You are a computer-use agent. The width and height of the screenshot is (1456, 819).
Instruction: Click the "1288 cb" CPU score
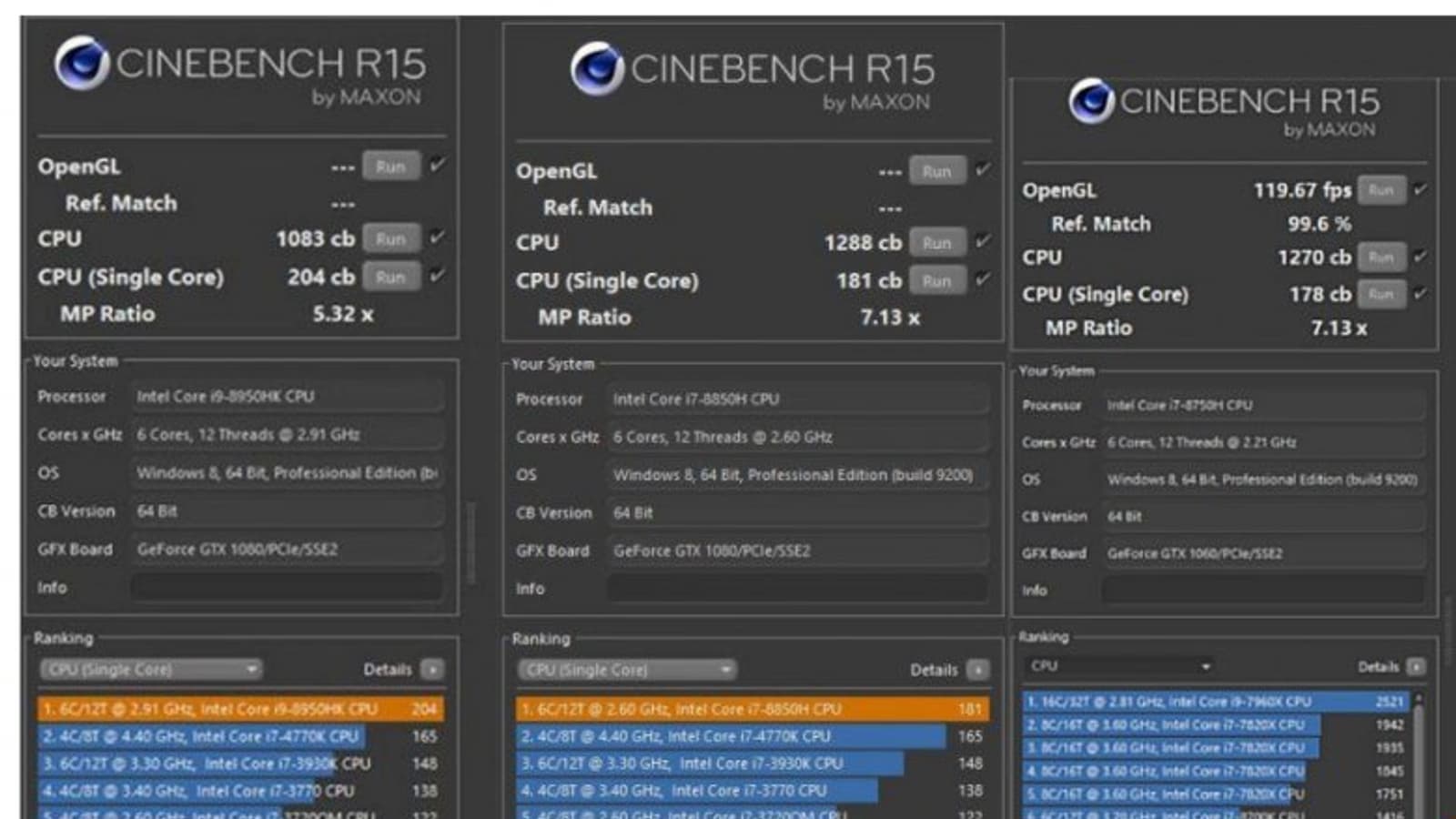tap(863, 243)
